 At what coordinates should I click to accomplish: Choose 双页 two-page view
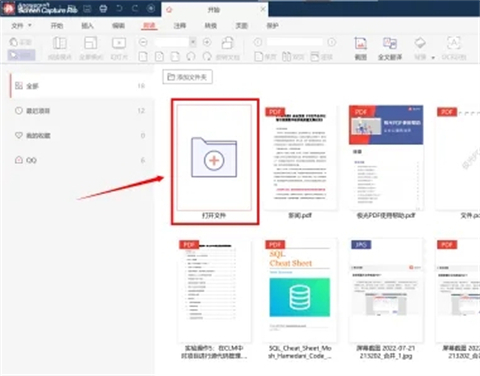tap(293, 56)
